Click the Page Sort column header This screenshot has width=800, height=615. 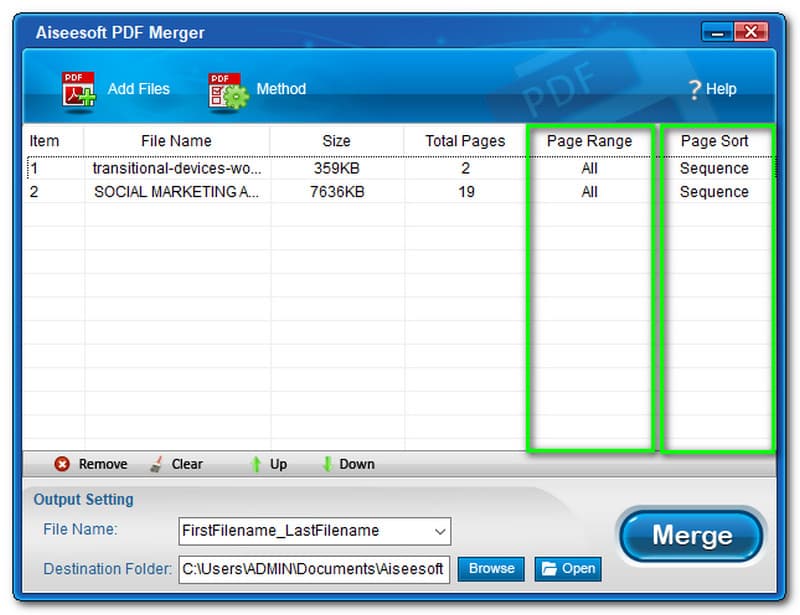tap(715, 141)
